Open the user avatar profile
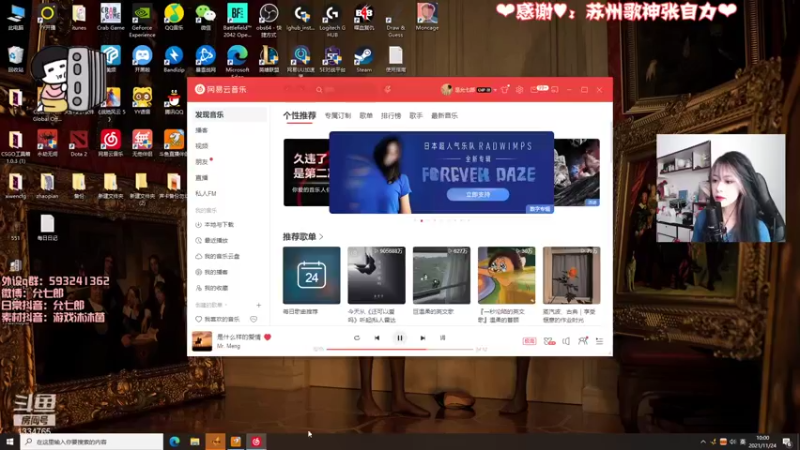This screenshot has height=450, width=800. 446,89
